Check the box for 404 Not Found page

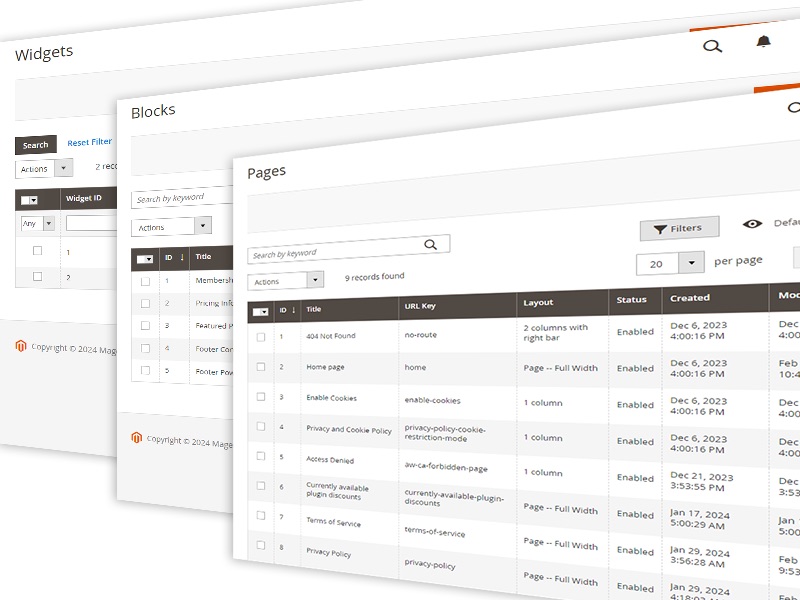[261, 337]
